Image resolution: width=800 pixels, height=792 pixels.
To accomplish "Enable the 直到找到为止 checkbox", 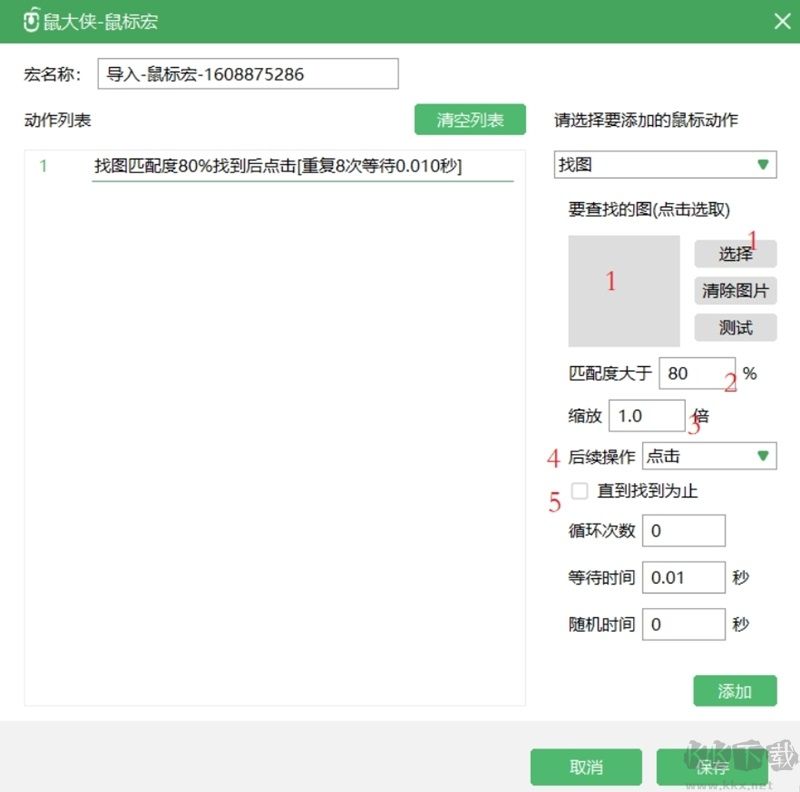I will click(578, 491).
